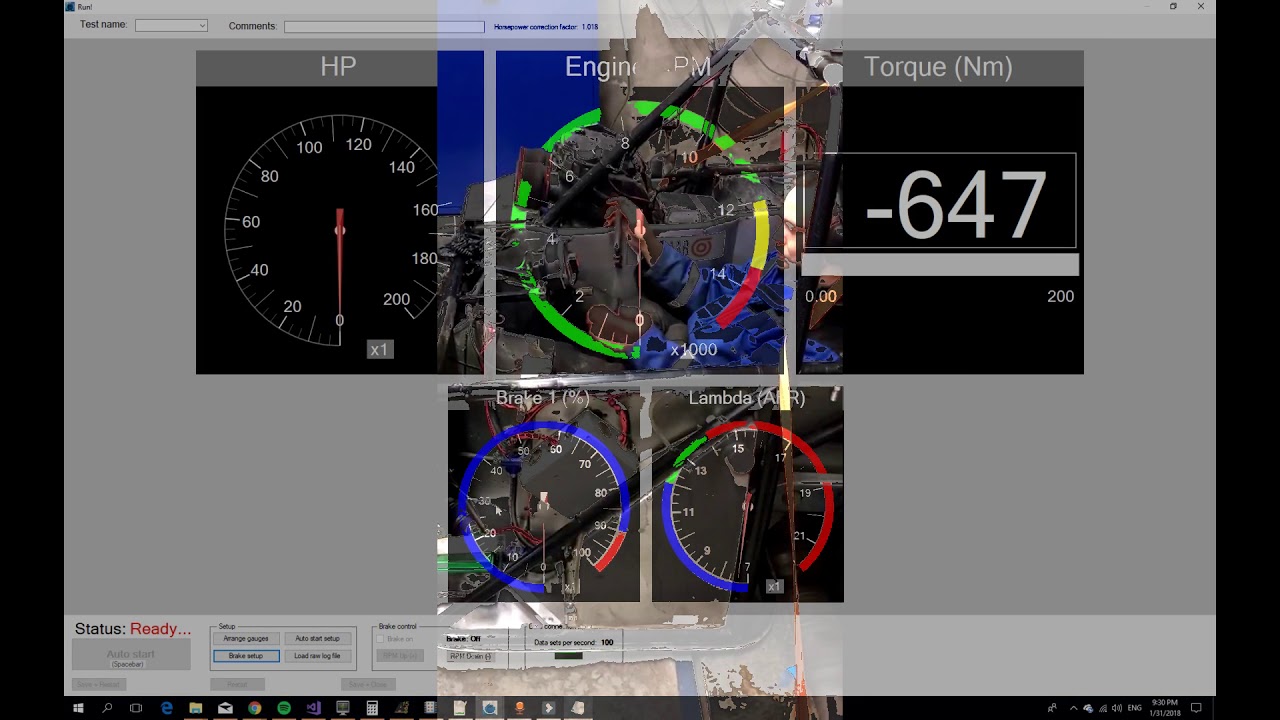
Task: Open Visual Studio from taskbar
Action: 313,708
